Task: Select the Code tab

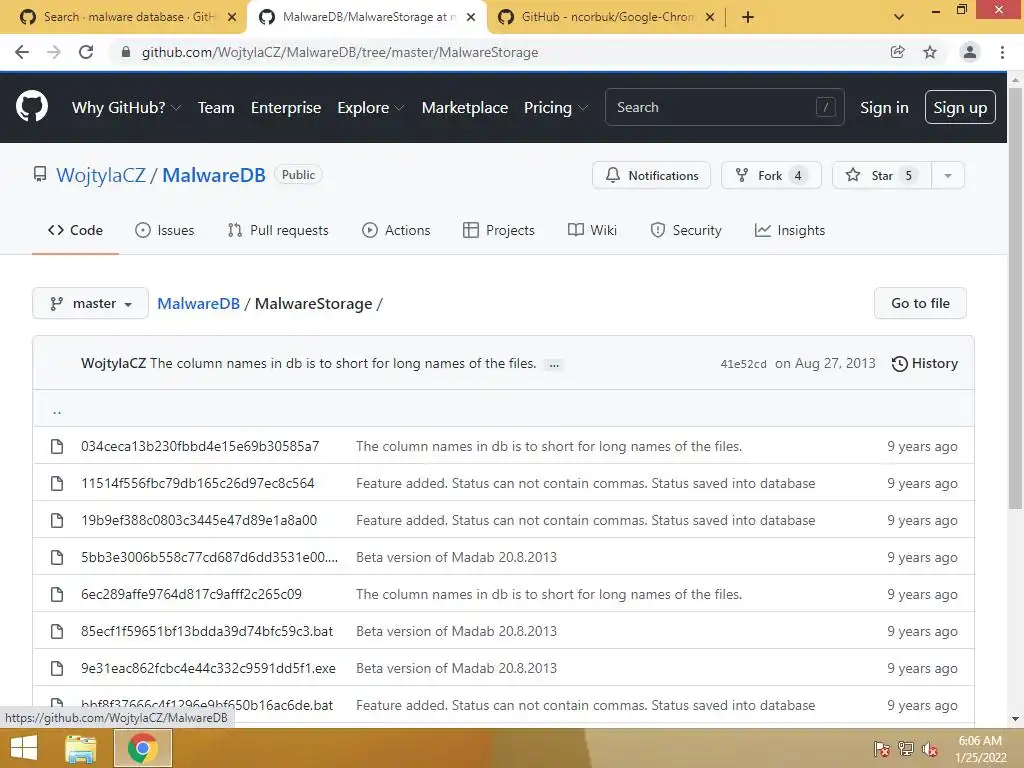Action: click(75, 230)
